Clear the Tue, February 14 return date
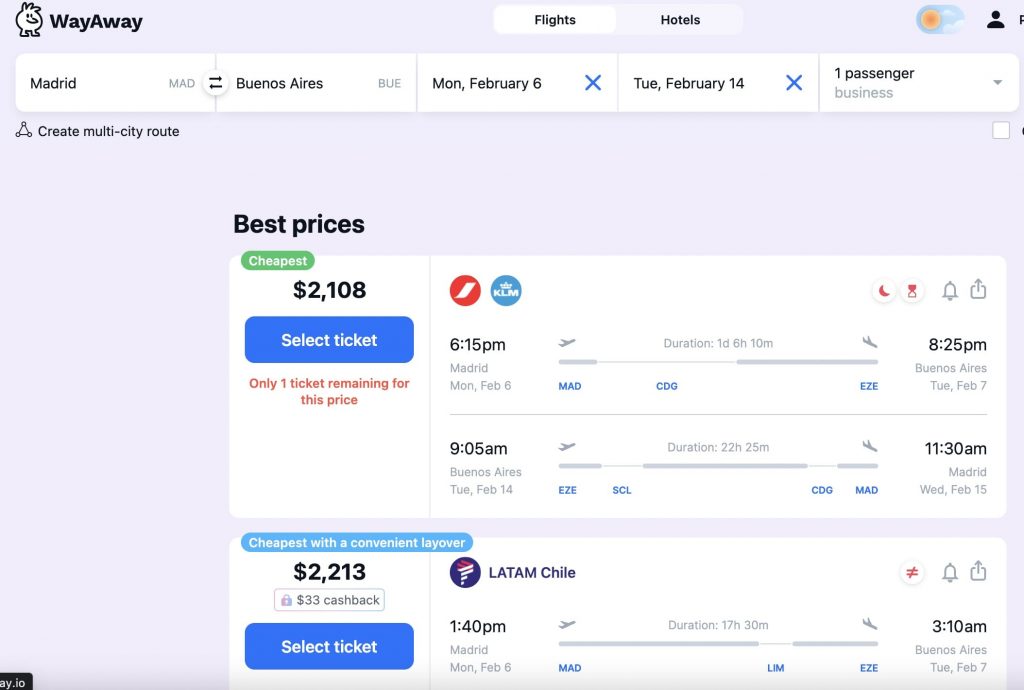 pyautogui.click(x=794, y=83)
